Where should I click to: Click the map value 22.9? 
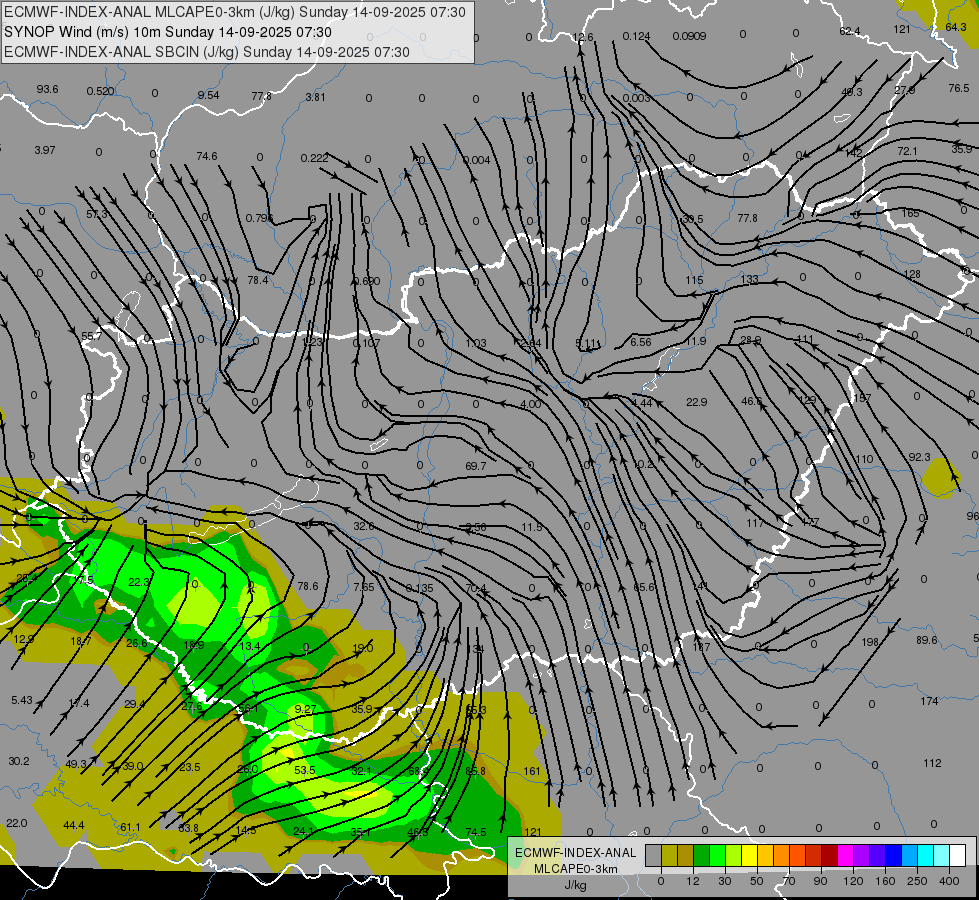click(x=696, y=402)
